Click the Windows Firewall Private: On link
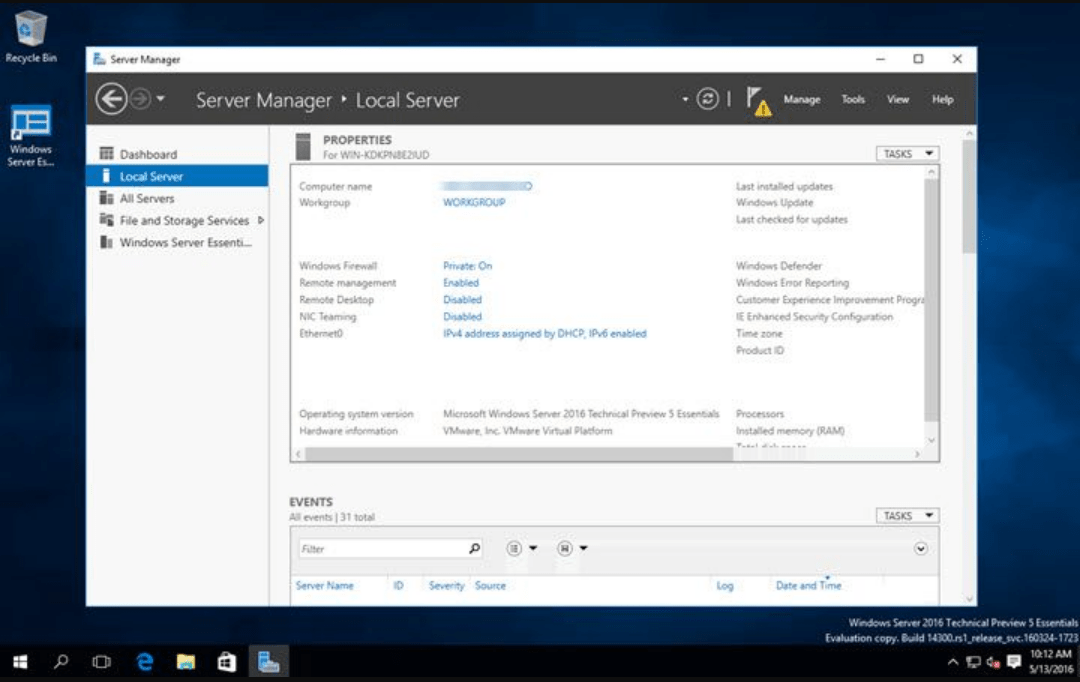 tap(467, 266)
